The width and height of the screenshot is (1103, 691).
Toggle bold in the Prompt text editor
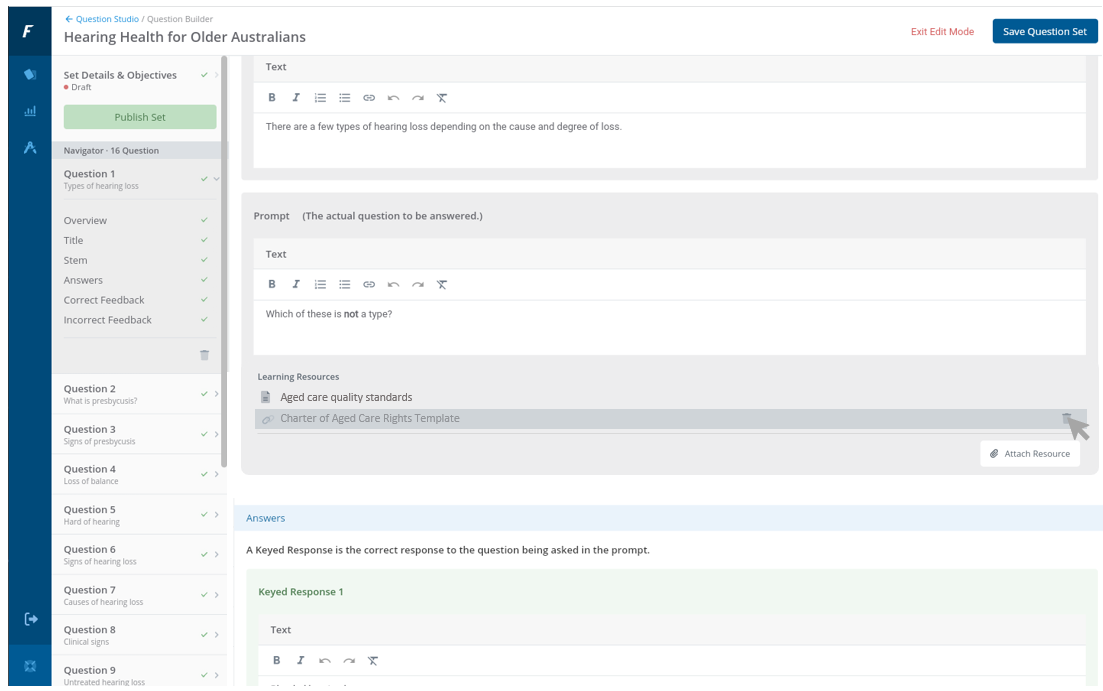coord(272,285)
